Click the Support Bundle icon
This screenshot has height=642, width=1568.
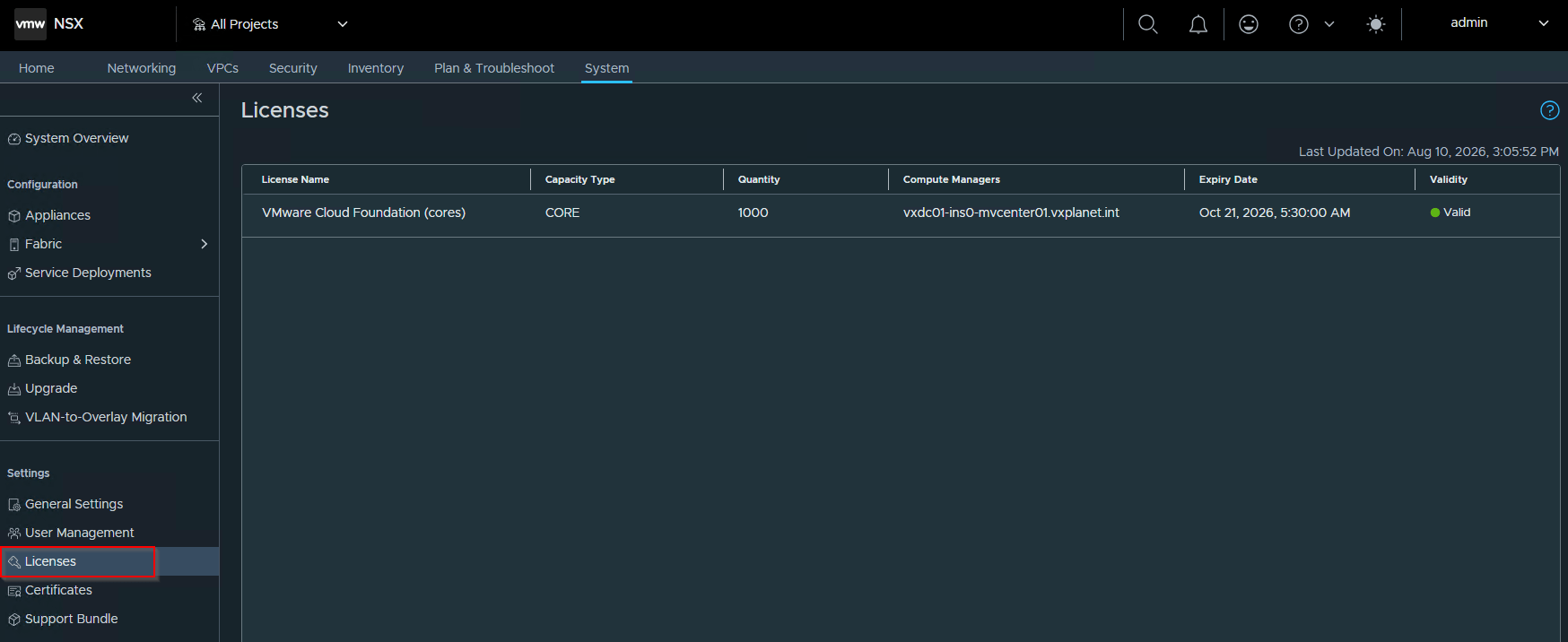(14, 620)
